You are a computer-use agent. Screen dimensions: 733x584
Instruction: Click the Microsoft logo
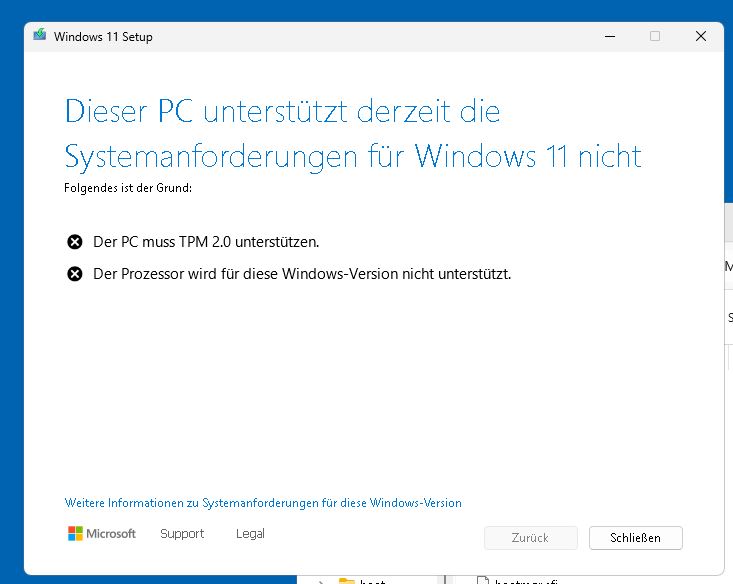[101, 534]
